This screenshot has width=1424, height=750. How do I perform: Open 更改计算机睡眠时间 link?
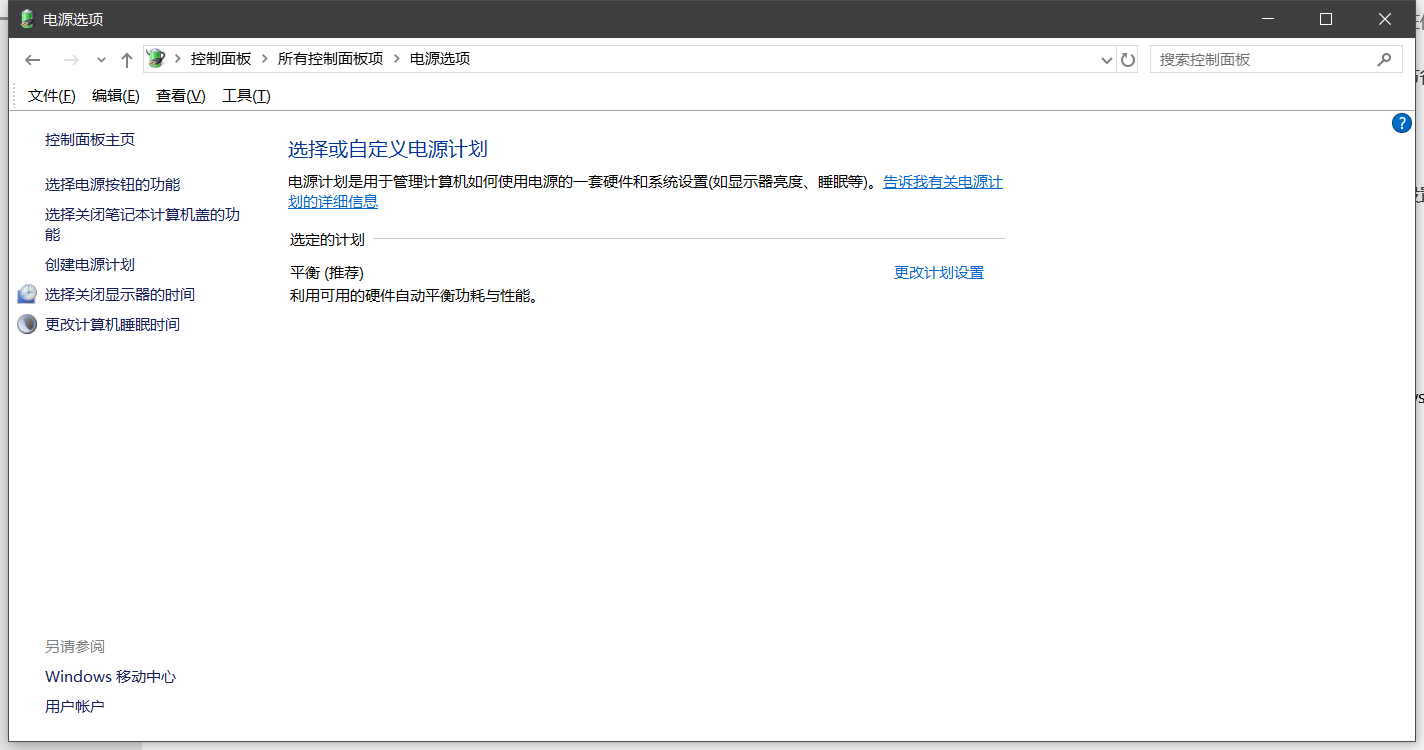pos(113,325)
